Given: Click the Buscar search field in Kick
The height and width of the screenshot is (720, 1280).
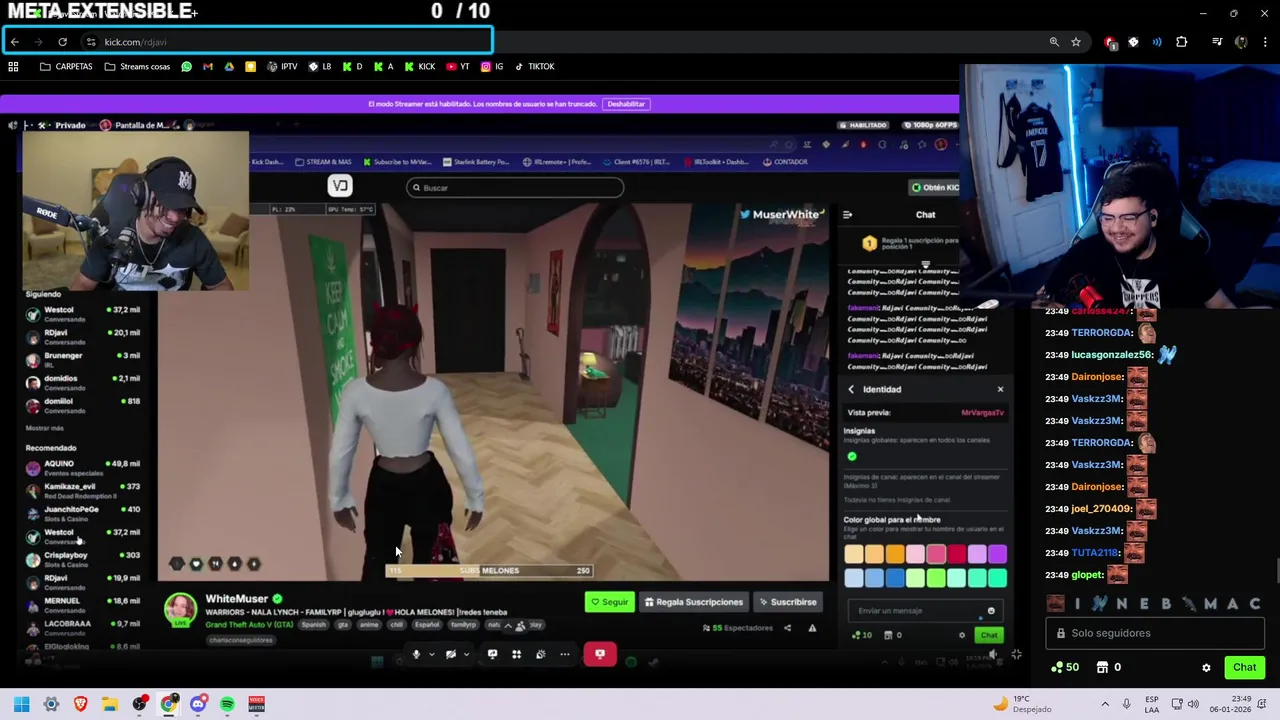Looking at the screenshot, I should [x=515, y=188].
